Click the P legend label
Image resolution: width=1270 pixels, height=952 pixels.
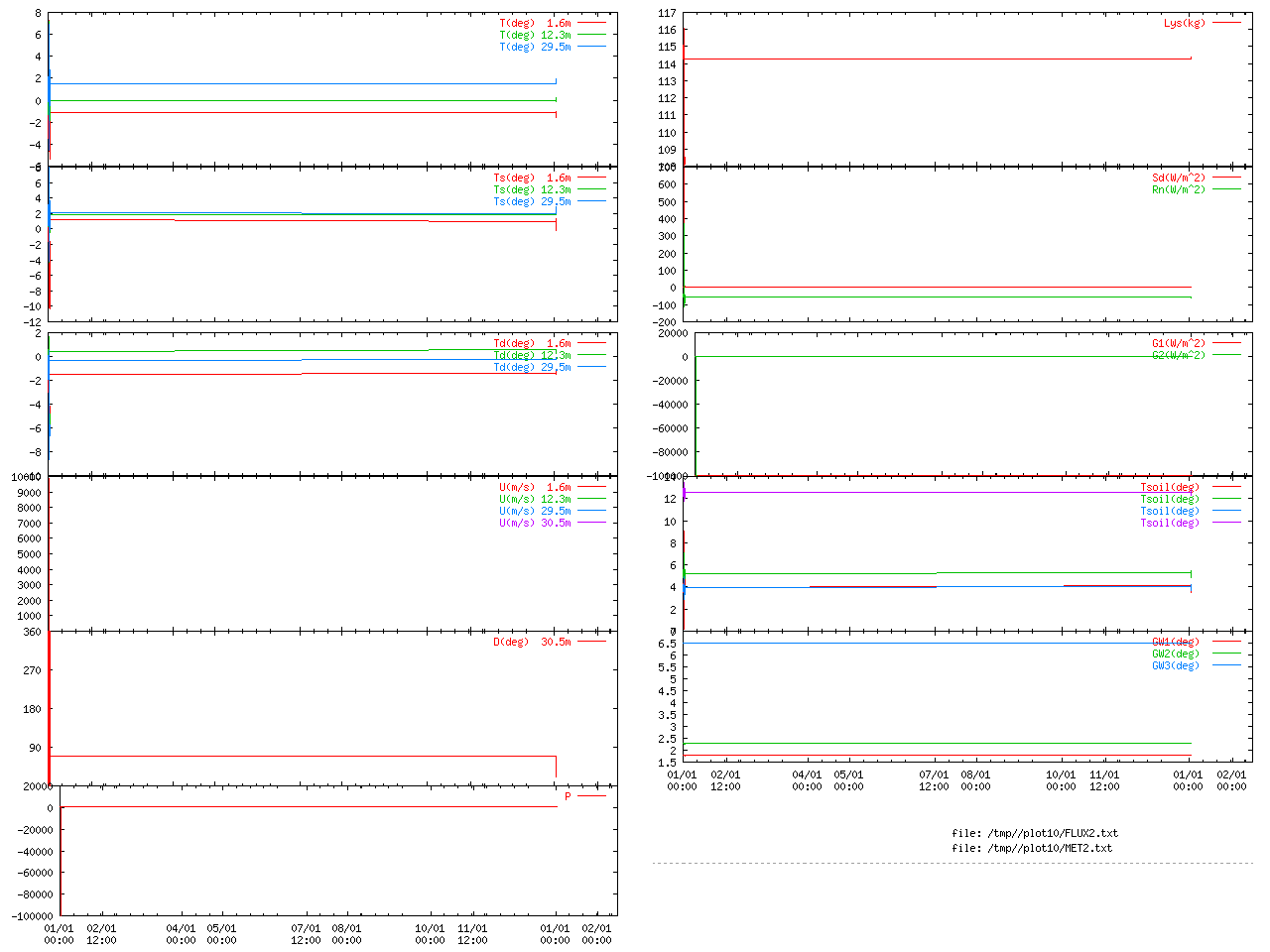click(x=569, y=796)
